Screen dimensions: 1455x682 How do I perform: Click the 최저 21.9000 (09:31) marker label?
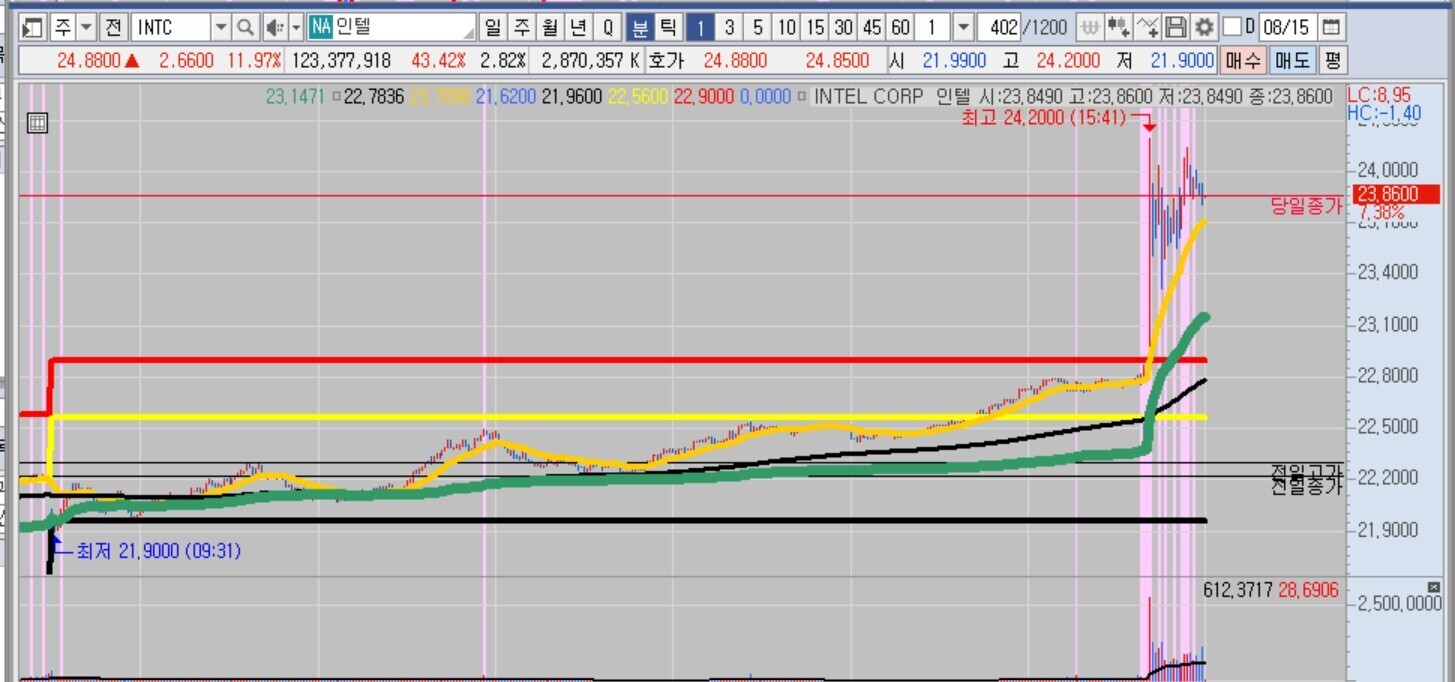159,551
